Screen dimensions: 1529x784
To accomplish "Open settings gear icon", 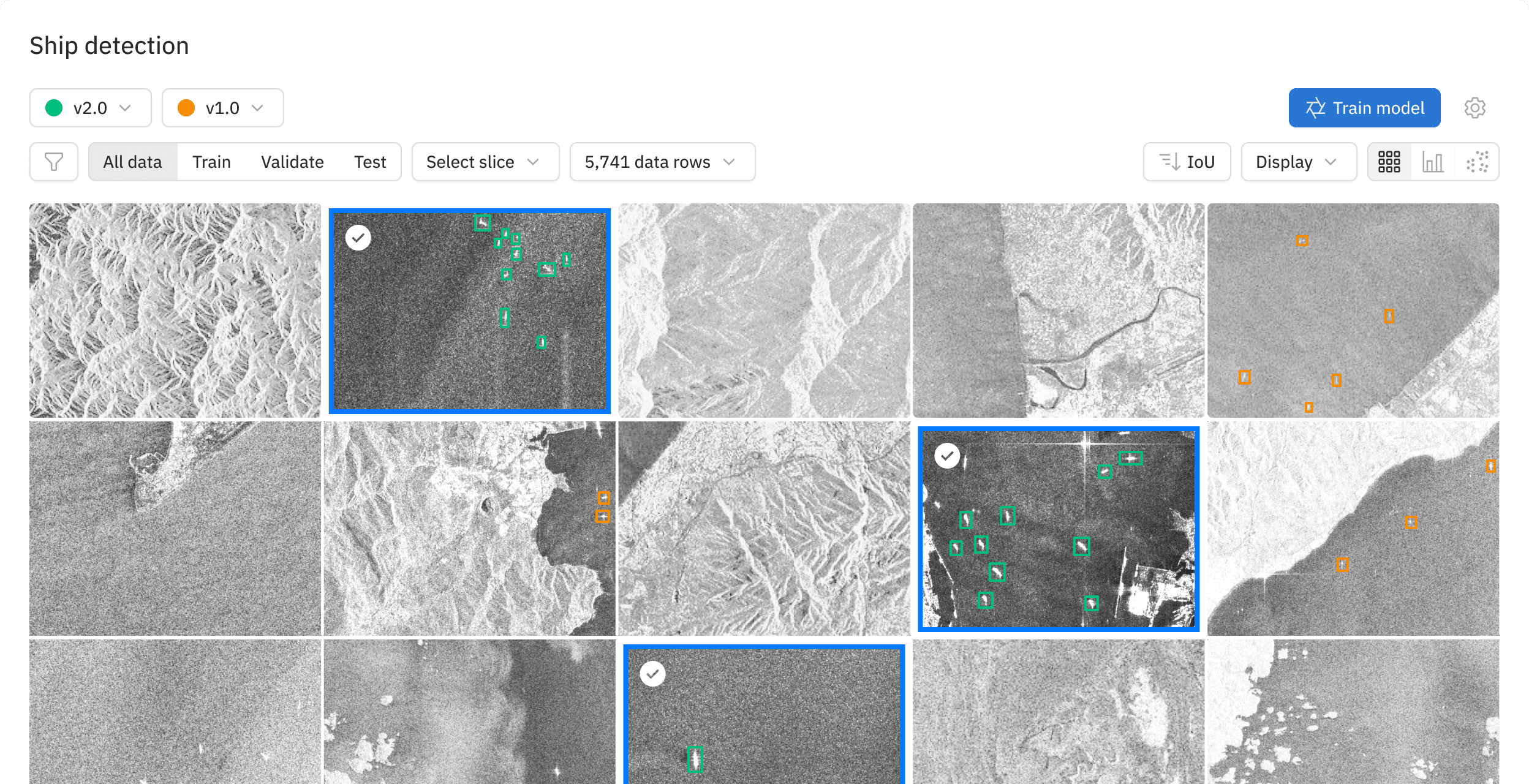I will point(1474,108).
